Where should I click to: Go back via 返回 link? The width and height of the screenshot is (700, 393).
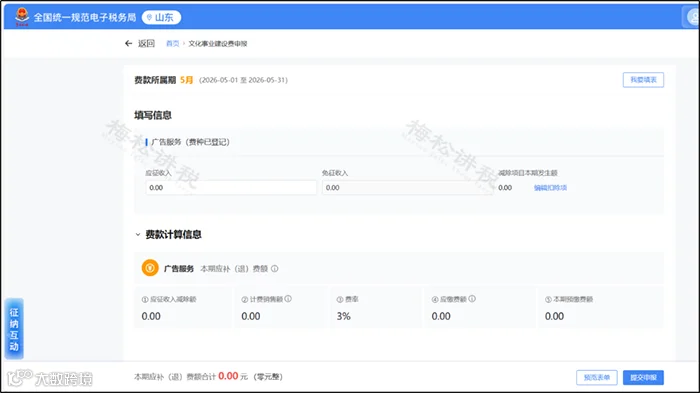(x=146, y=43)
